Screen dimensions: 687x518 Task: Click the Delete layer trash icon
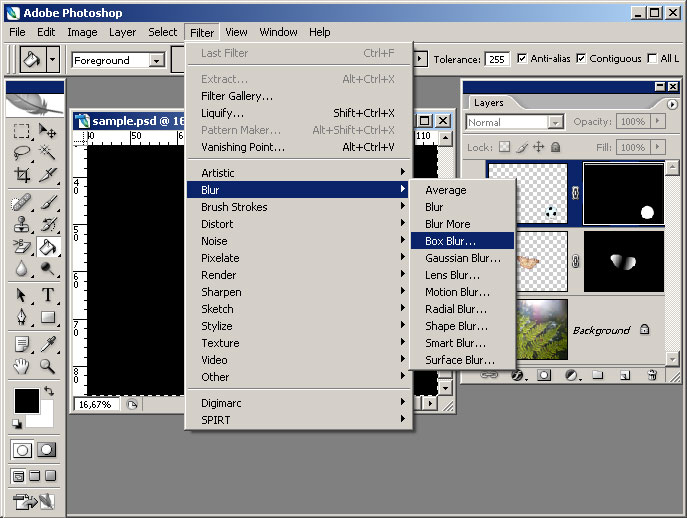(x=652, y=376)
